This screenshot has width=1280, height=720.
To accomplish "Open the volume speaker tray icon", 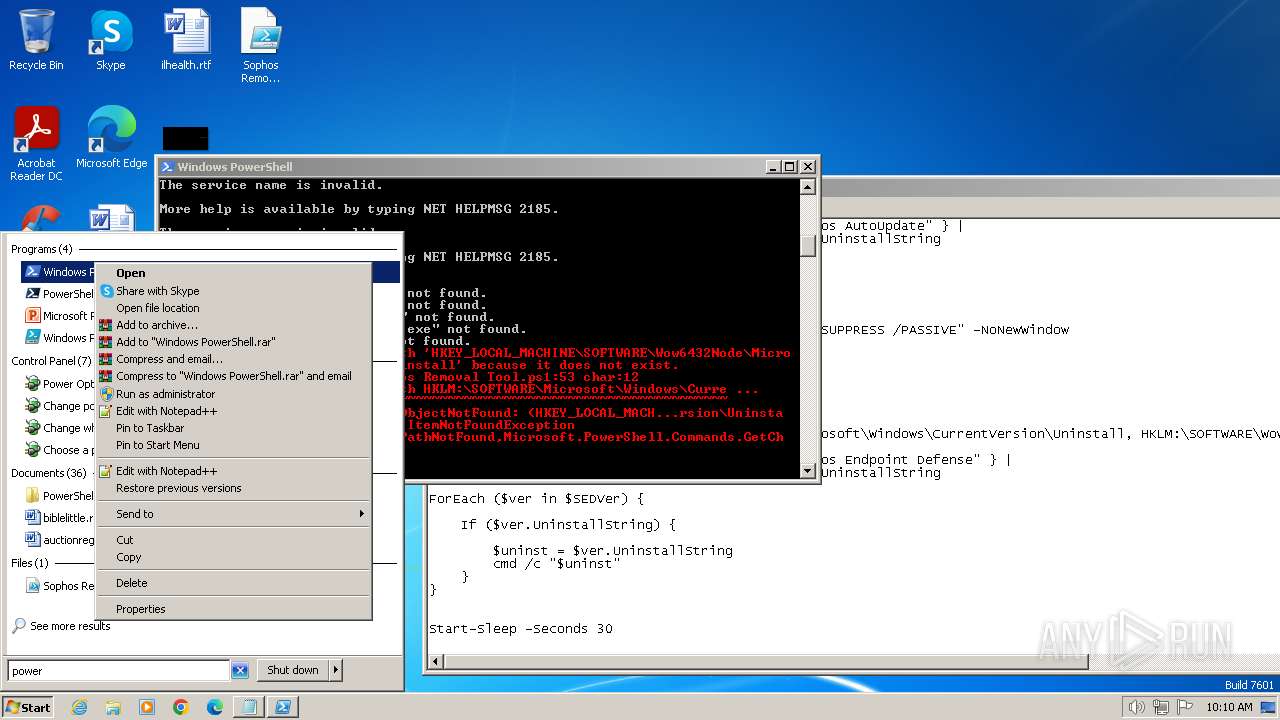I will [x=1136, y=707].
